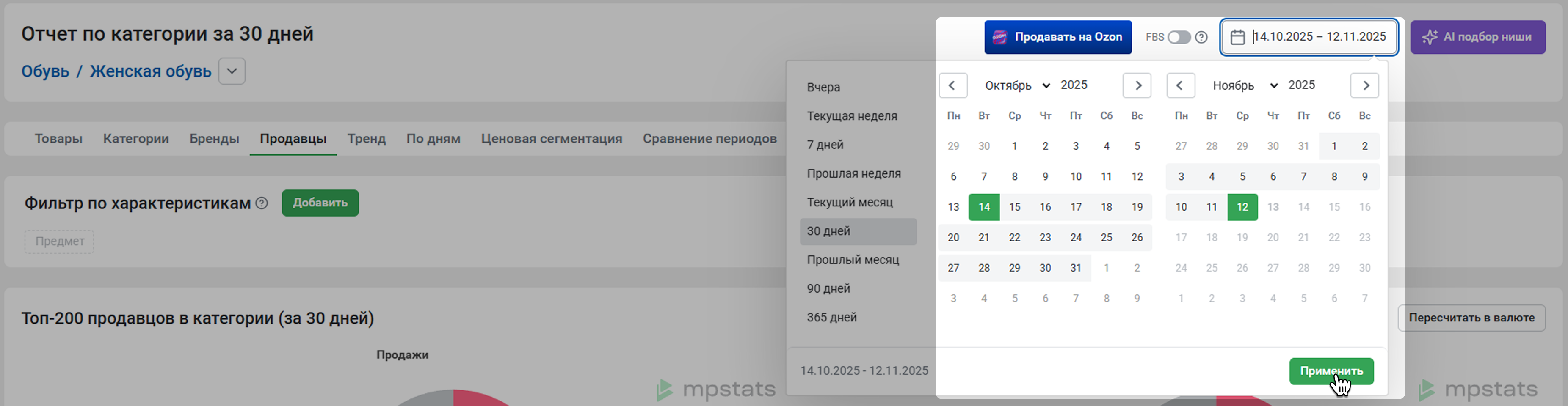Select the 90 дней preset range
This screenshot has height=406, width=1568.
(828, 289)
